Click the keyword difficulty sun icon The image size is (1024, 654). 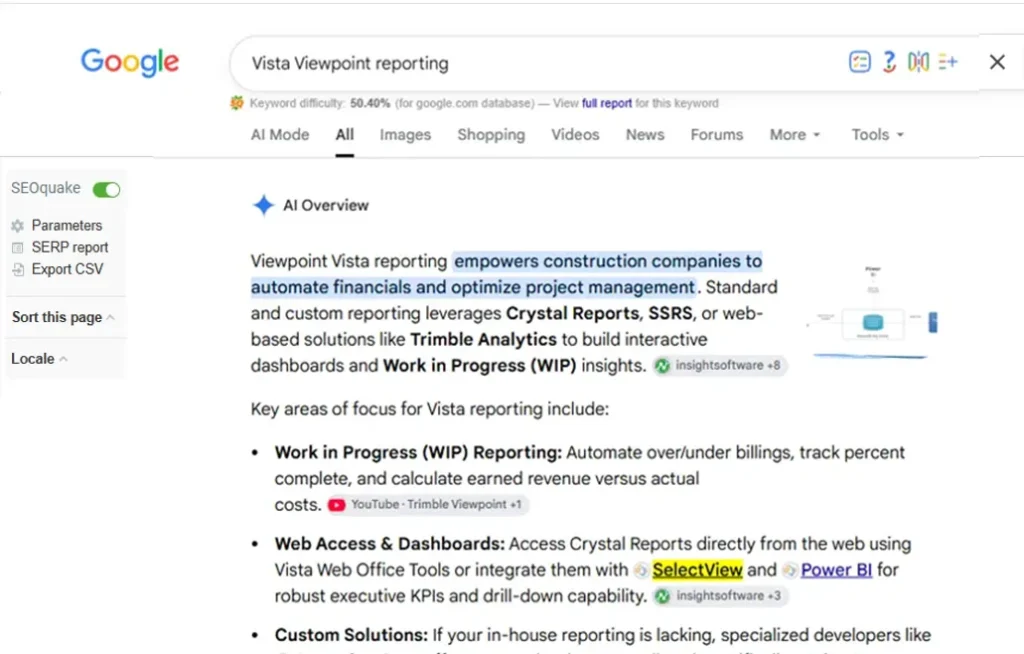pyautogui.click(x=236, y=103)
